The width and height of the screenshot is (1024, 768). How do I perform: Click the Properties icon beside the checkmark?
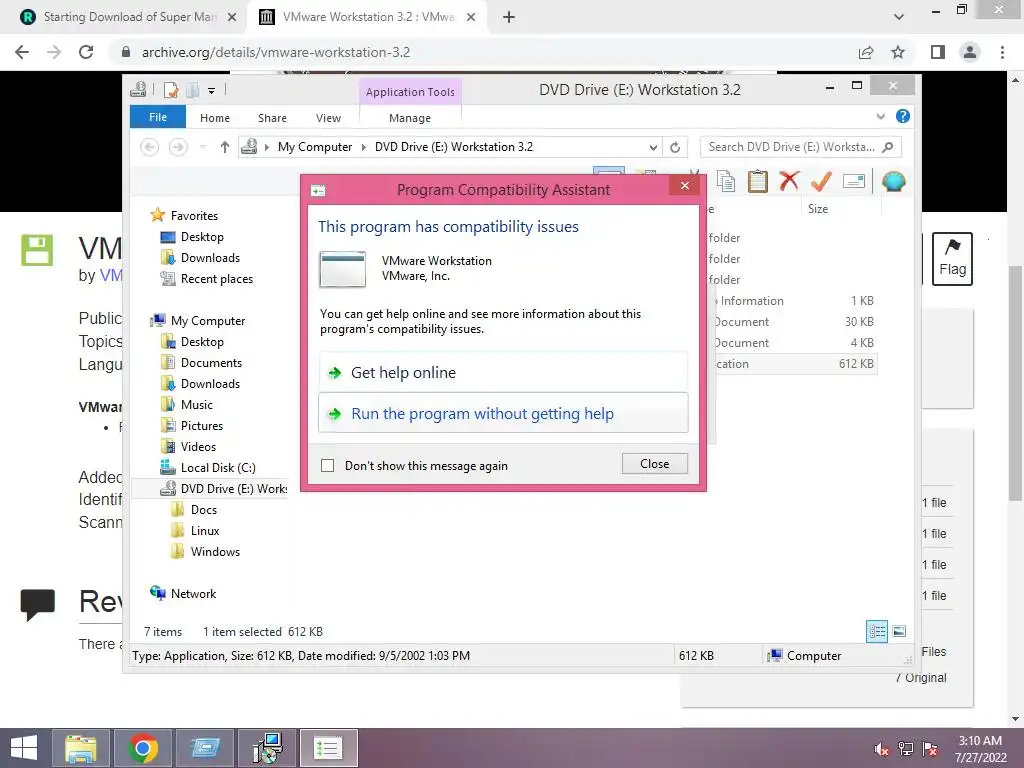(854, 181)
